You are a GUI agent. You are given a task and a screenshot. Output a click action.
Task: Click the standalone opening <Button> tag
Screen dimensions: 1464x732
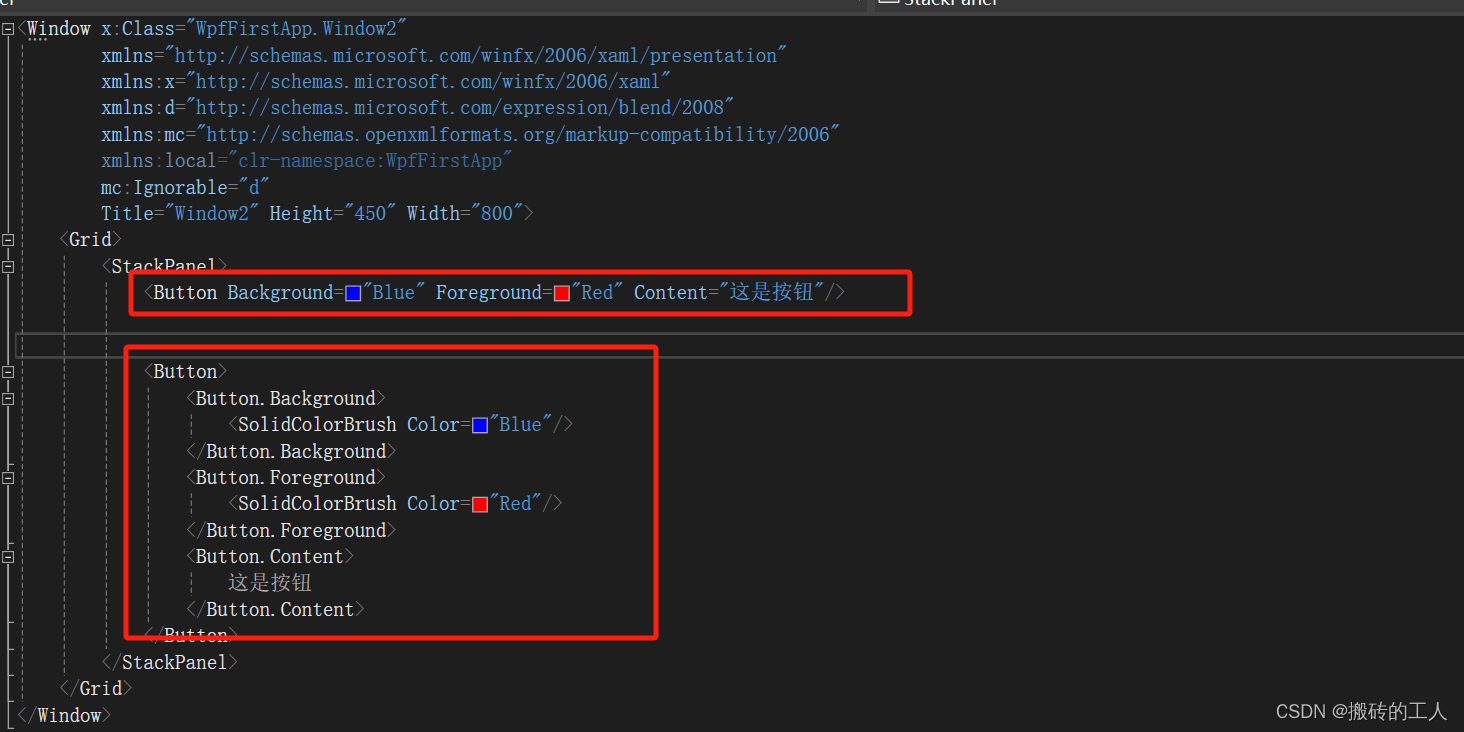pyautogui.click(x=185, y=372)
